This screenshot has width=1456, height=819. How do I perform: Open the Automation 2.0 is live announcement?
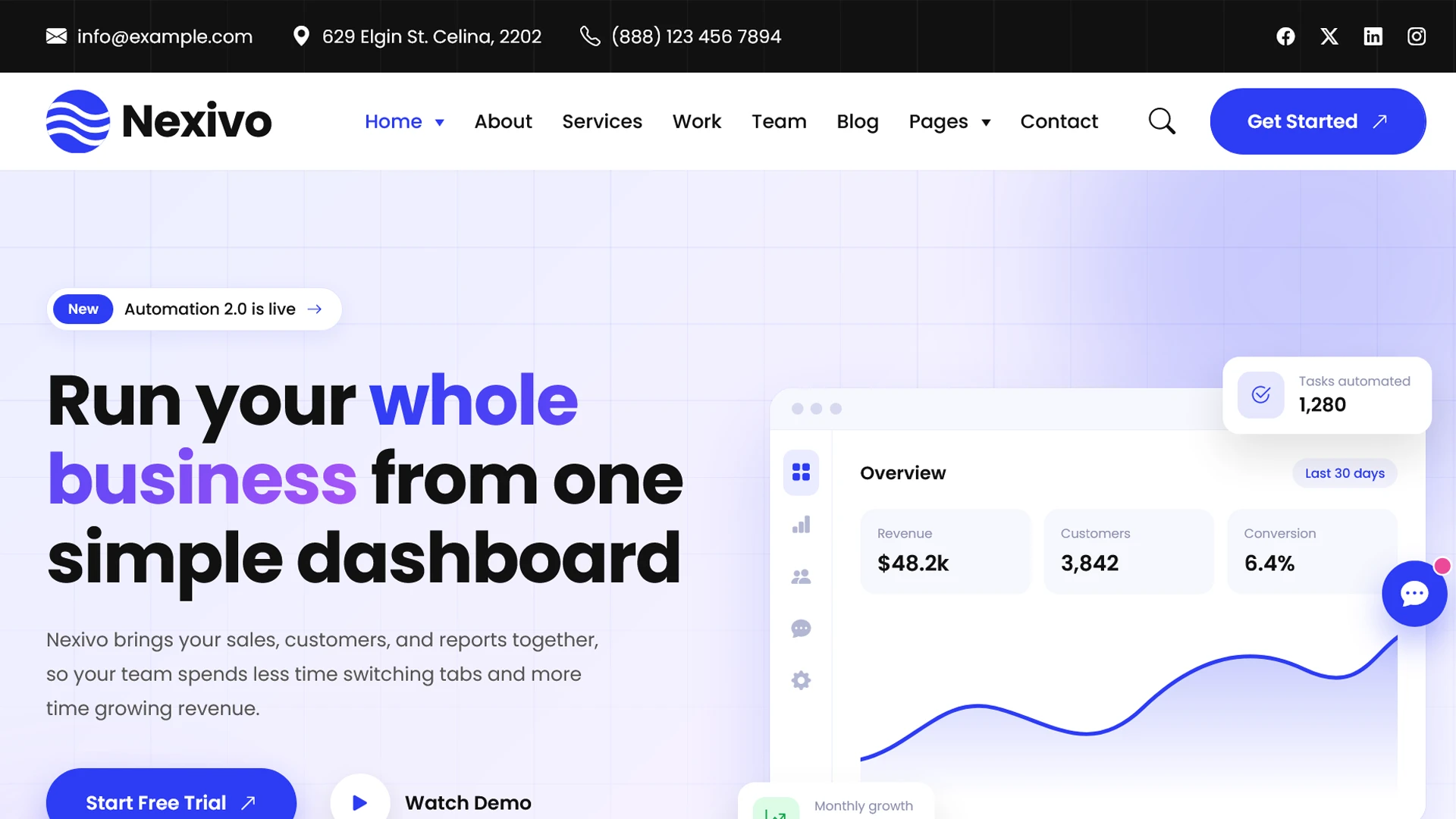point(194,309)
